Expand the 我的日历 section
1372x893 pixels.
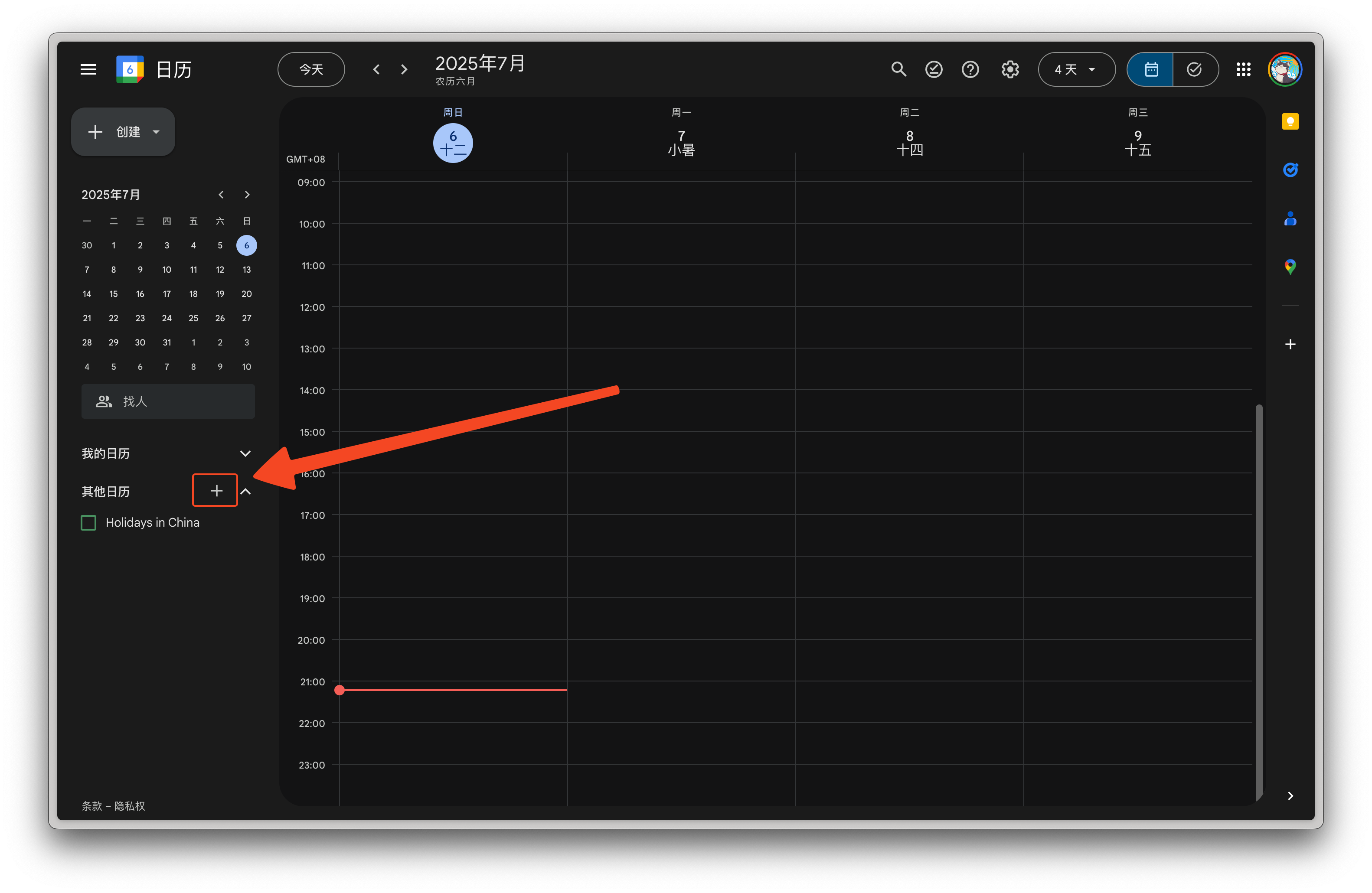point(245,453)
